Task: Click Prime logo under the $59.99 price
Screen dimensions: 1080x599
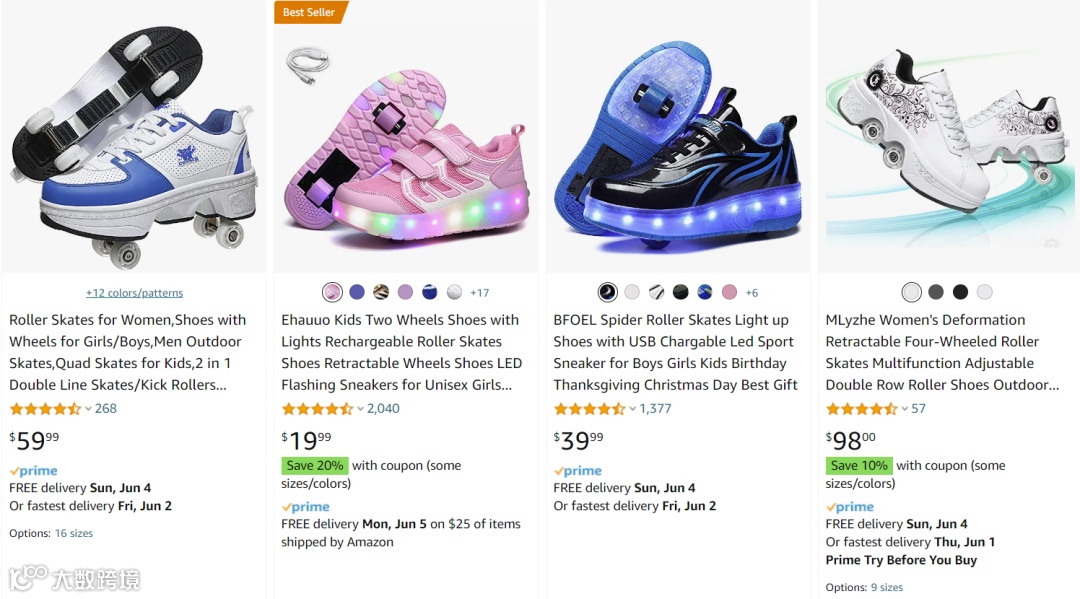Action: (x=34, y=471)
